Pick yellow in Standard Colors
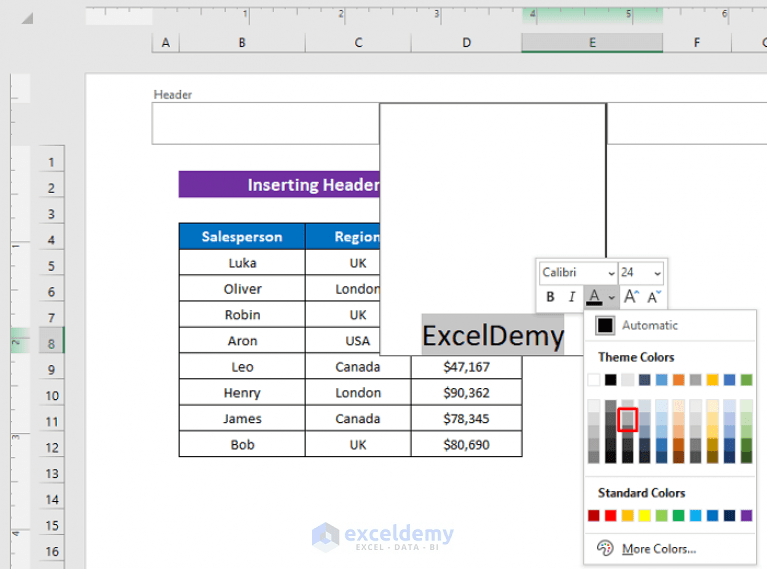This screenshot has height=569, width=767. tap(645, 515)
